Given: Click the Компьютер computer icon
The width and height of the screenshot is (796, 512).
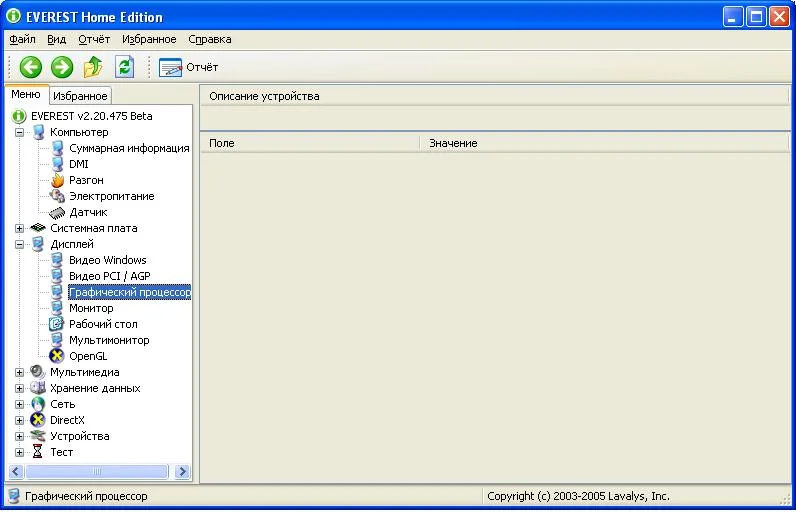Looking at the screenshot, I should pyautogui.click(x=39, y=132).
